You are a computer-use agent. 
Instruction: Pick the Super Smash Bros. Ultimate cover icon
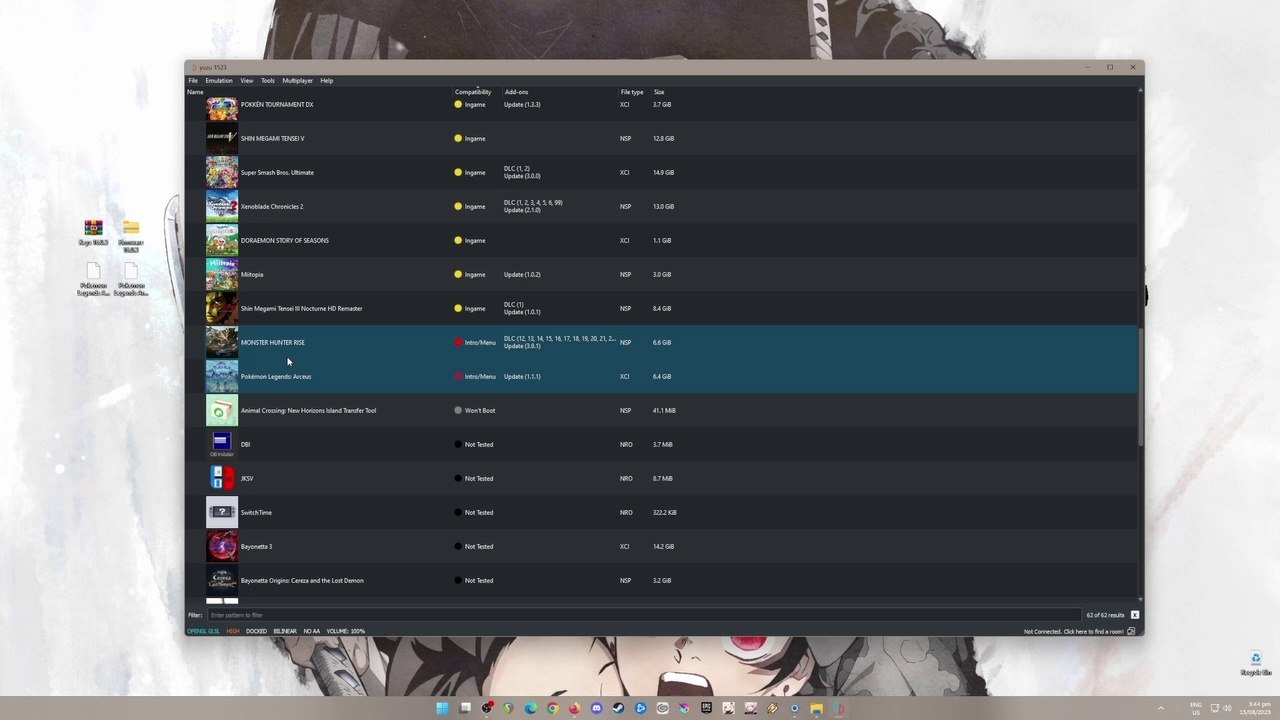(x=222, y=173)
